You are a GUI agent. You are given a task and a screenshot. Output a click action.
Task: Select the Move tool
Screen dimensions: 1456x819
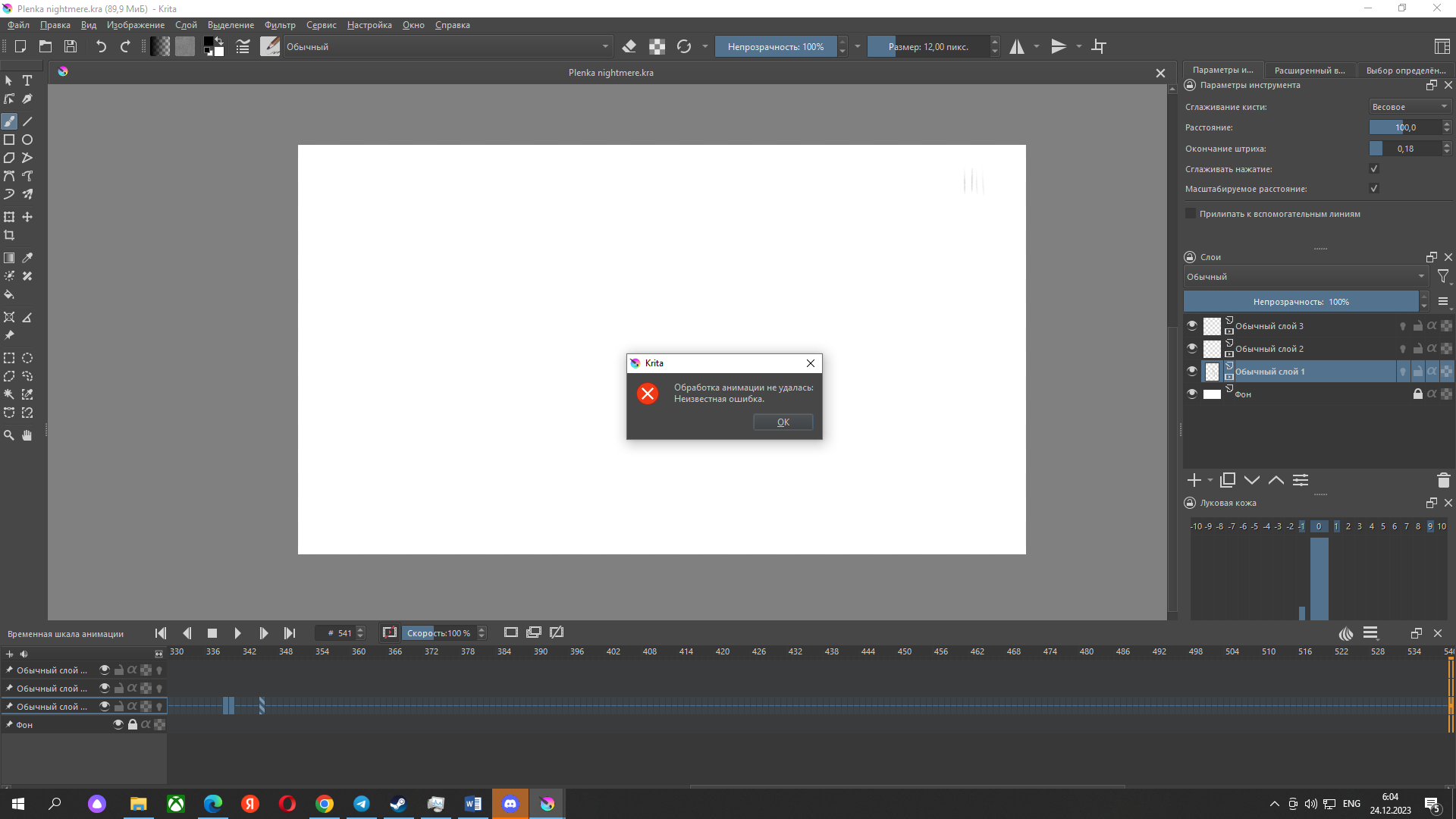[x=27, y=217]
